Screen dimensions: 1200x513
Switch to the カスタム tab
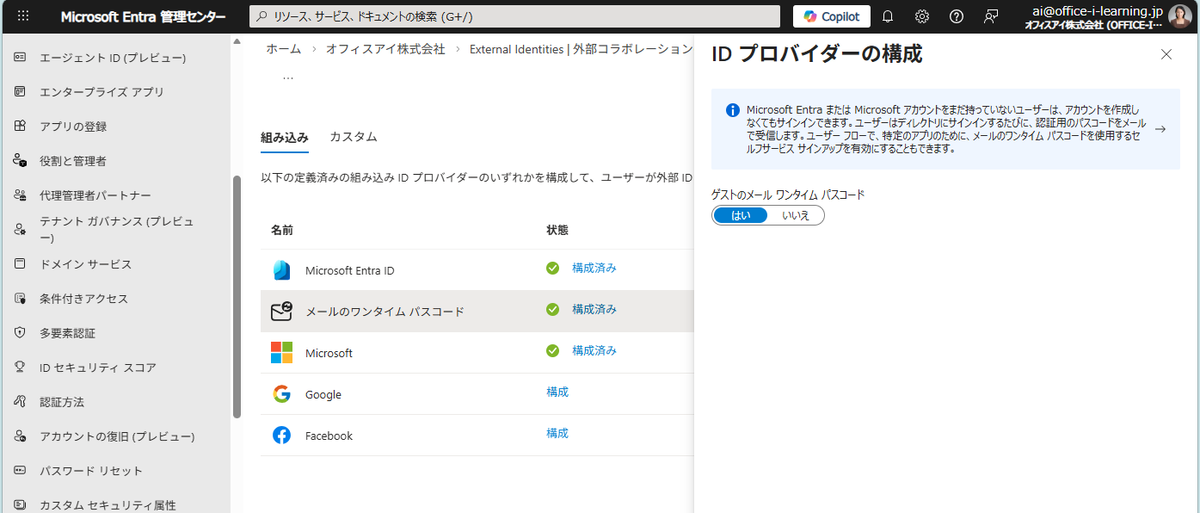click(353, 137)
